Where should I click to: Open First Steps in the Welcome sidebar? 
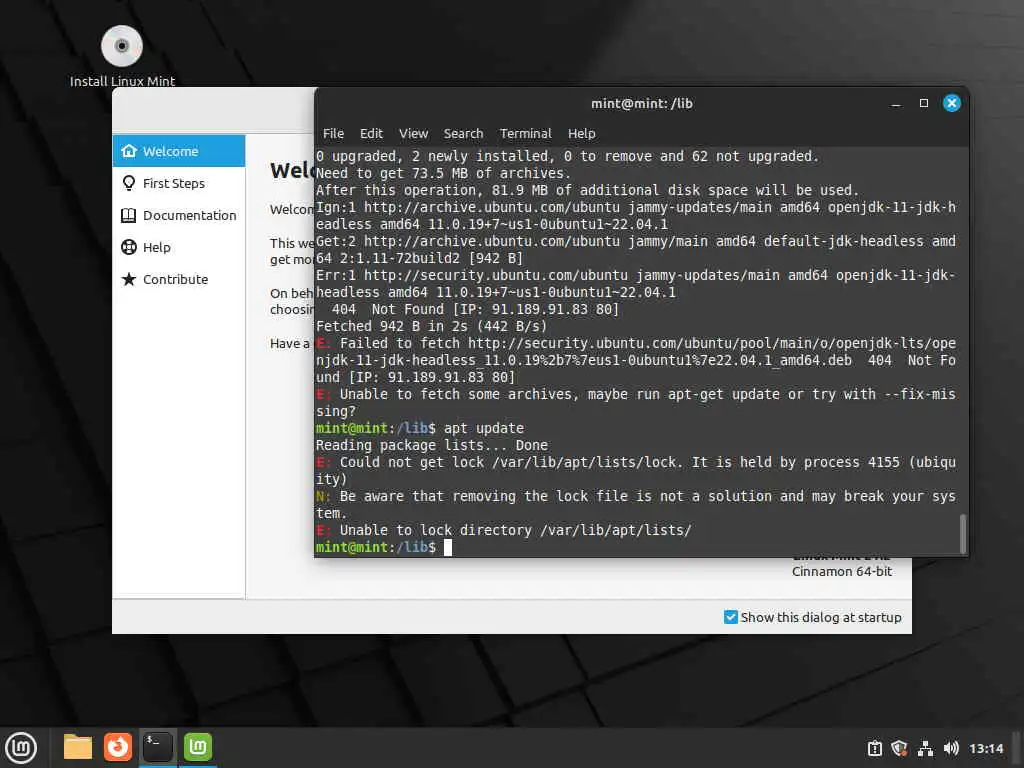pos(179,183)
